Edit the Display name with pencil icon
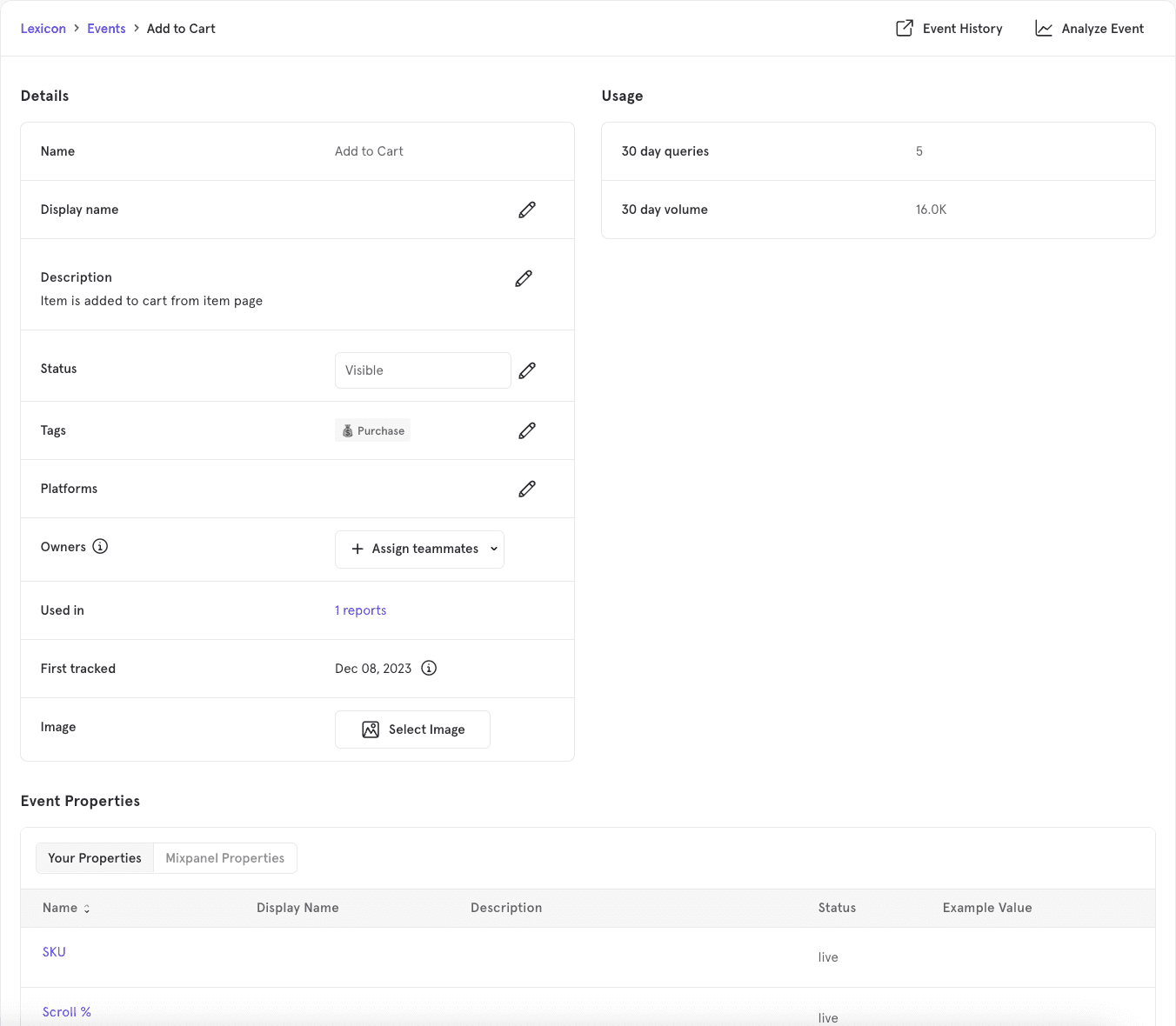1176x1026 pixels. click(526, 210)
